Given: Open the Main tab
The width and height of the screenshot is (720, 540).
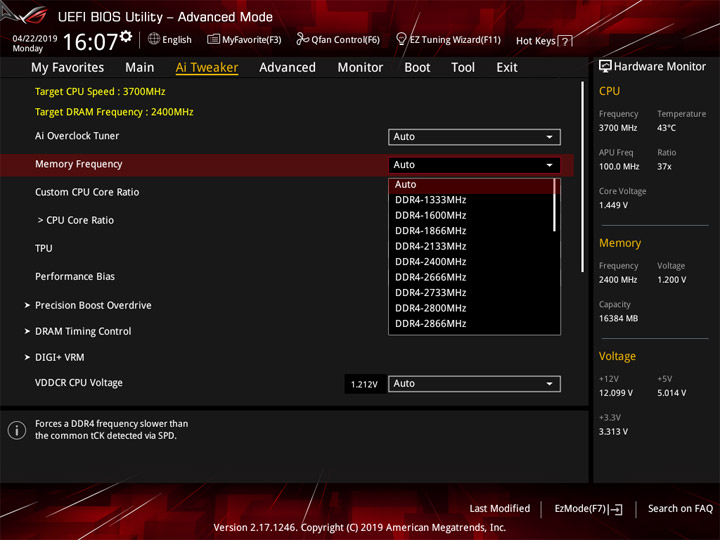Looking at the screenshot, I should 140,68.
